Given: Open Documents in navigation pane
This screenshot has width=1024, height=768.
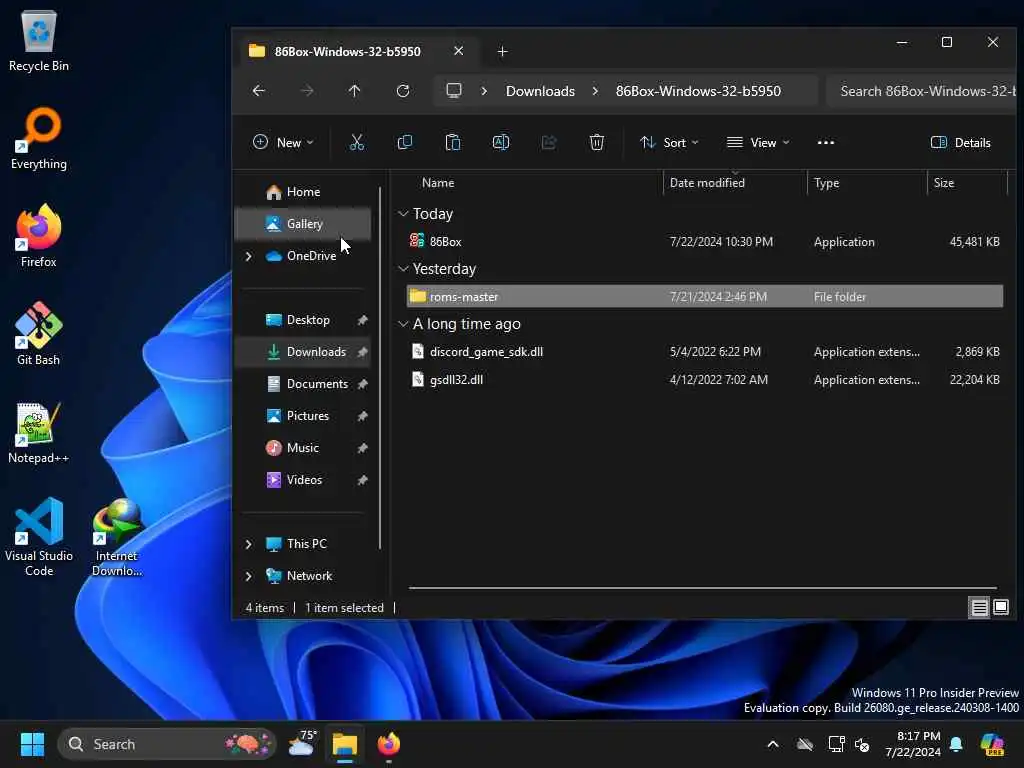Looking at the screenshot, I should coord(303,384).
